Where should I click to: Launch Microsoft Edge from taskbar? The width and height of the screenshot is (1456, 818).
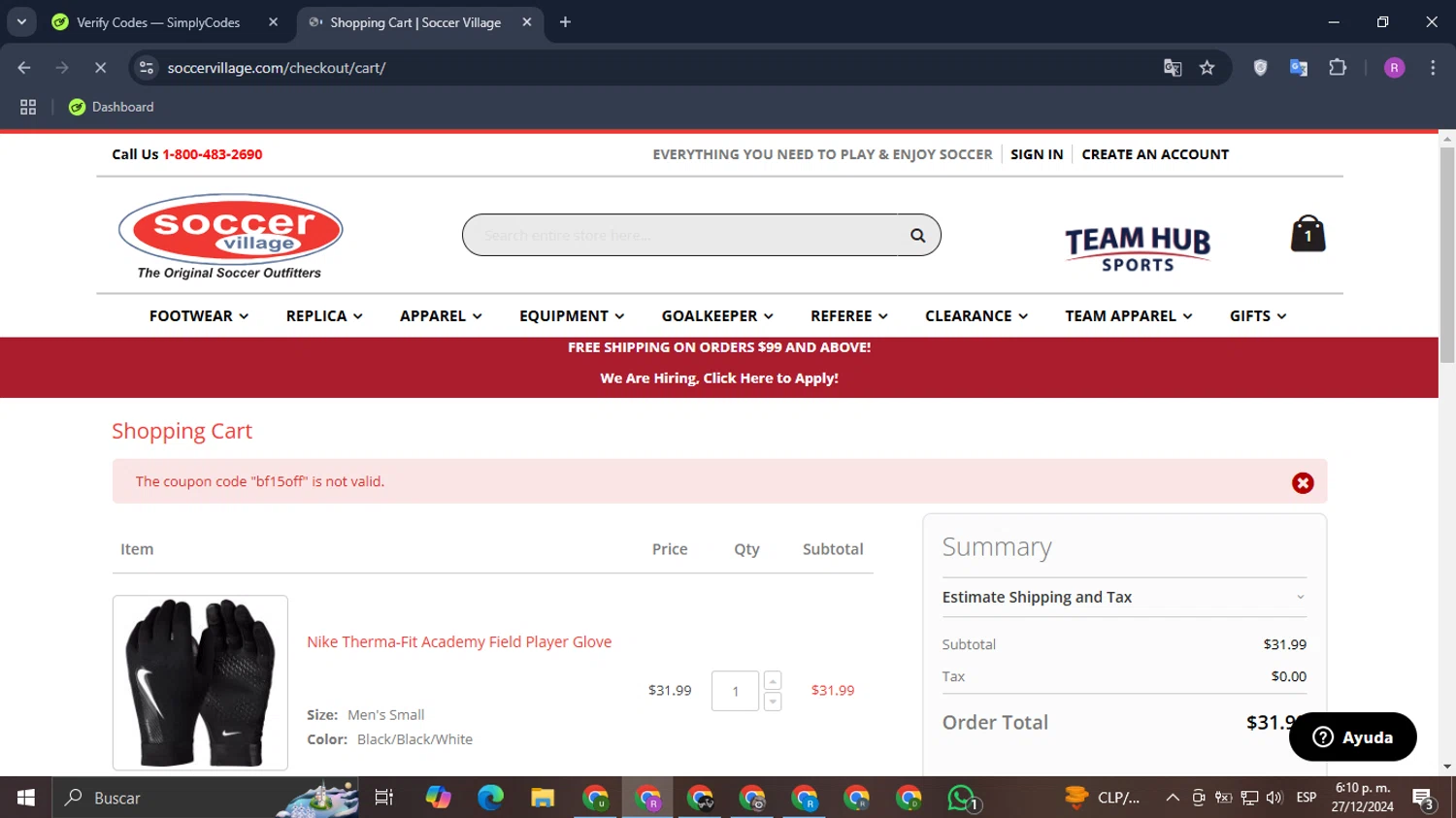(490, 798)
